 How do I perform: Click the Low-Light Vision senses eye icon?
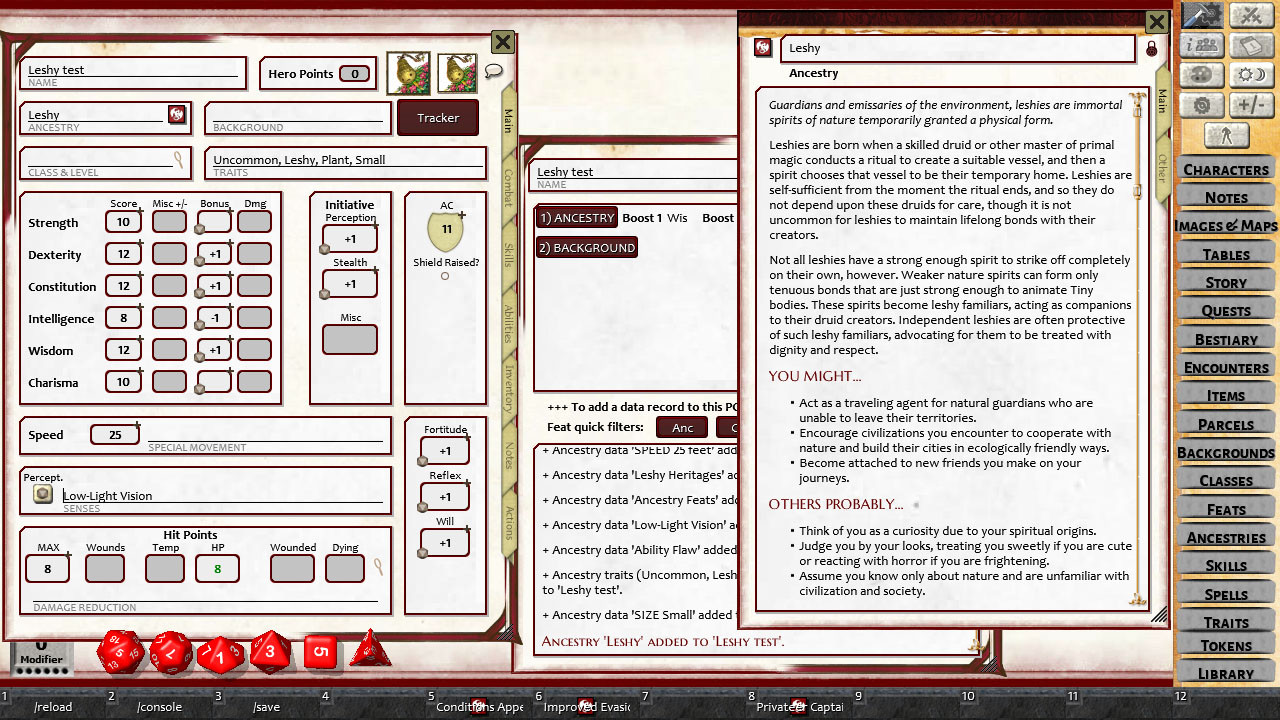click(x=42, y=494)
